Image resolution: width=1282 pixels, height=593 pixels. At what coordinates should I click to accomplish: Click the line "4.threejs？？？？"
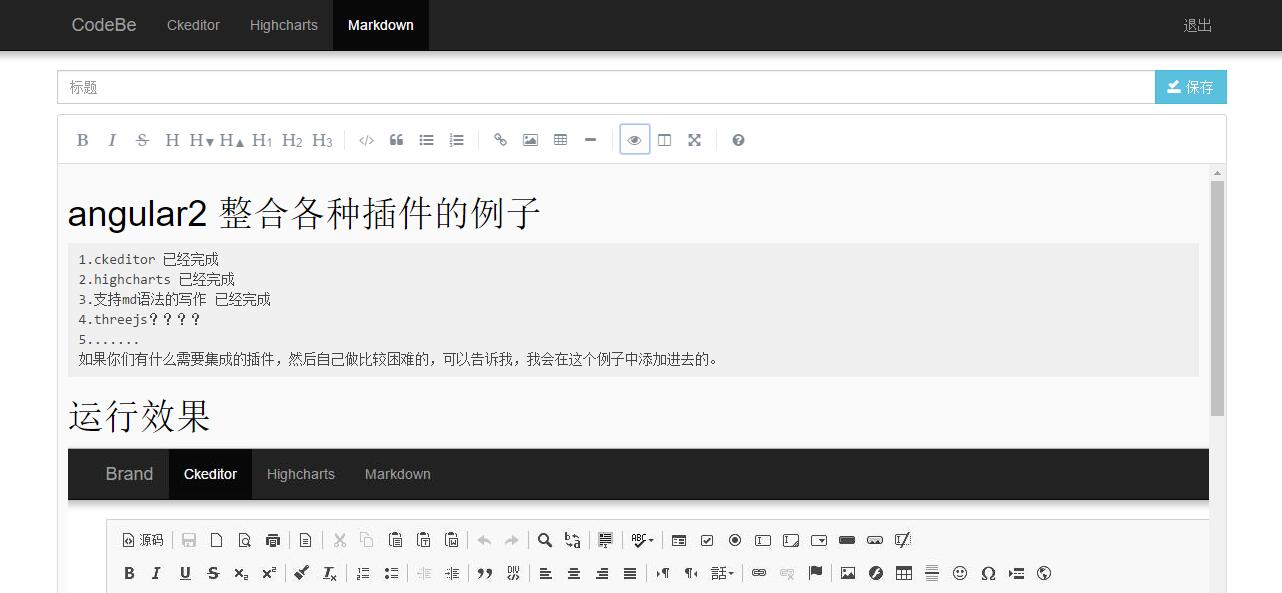[x=140, y=319]
